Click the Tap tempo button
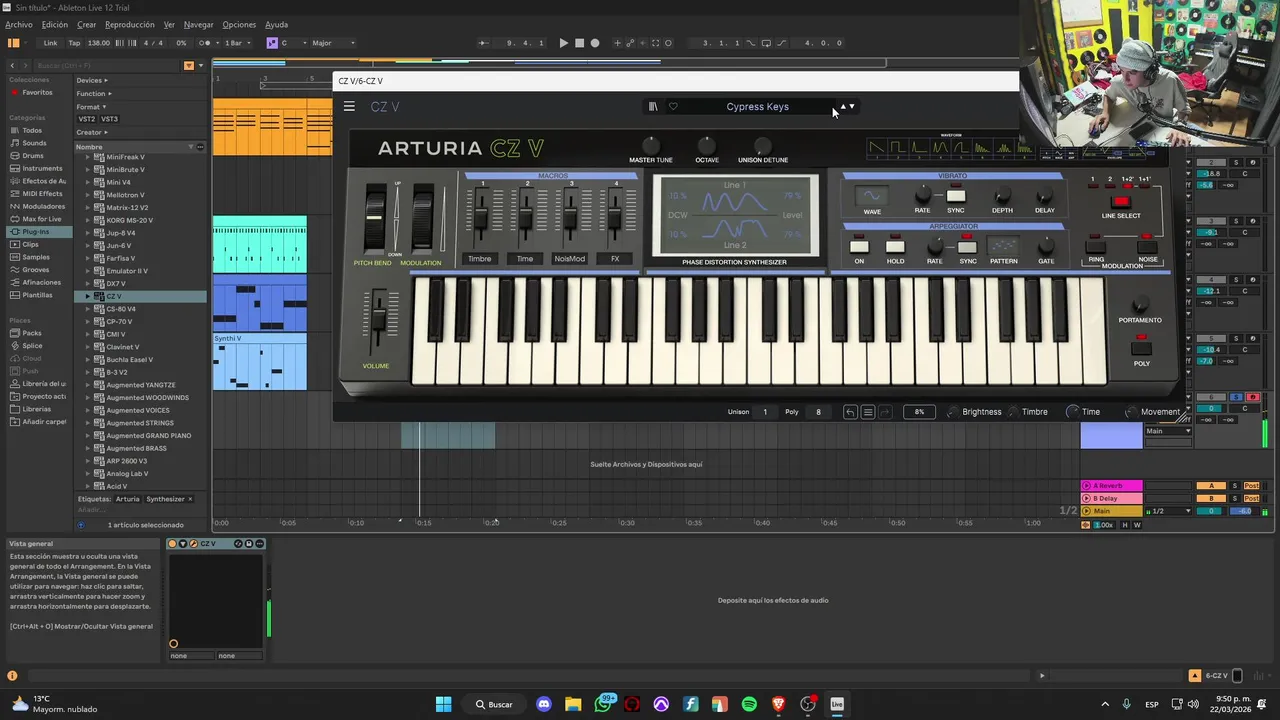1280x720 pixels. pyautogui.click(x=75, y=43)
